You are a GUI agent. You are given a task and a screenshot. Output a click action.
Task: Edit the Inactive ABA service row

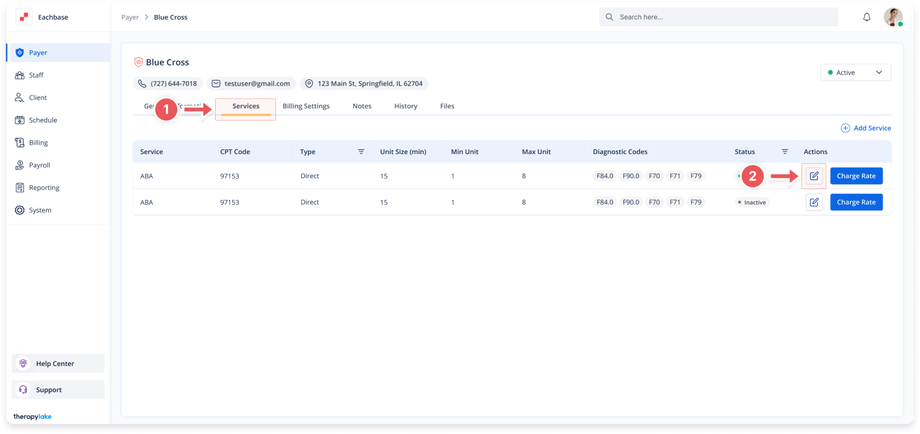(814, 202)
